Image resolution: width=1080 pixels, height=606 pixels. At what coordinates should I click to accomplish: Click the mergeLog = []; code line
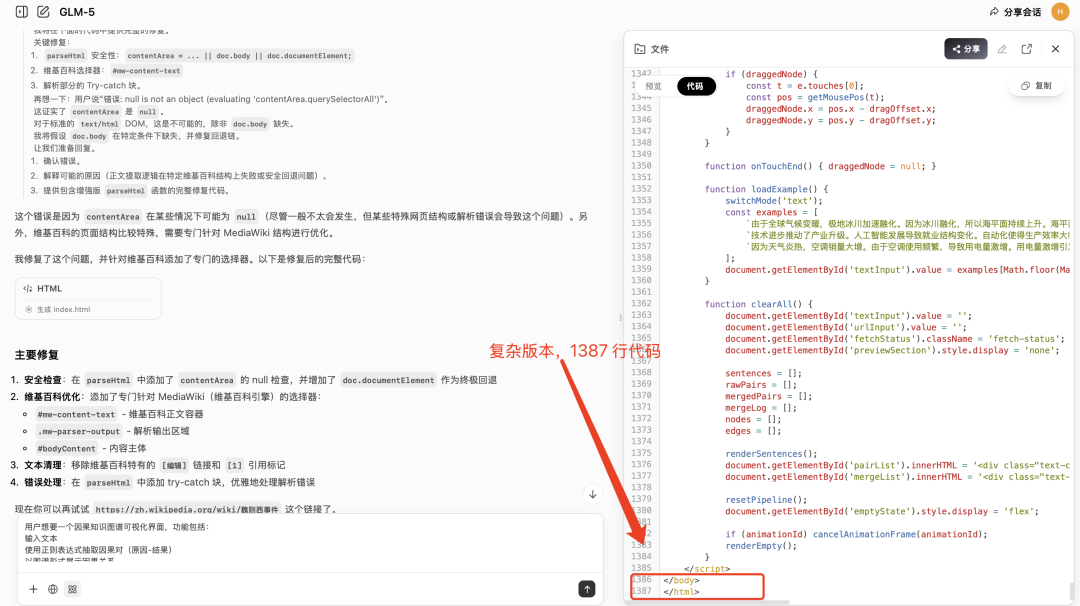click(760, 408)
